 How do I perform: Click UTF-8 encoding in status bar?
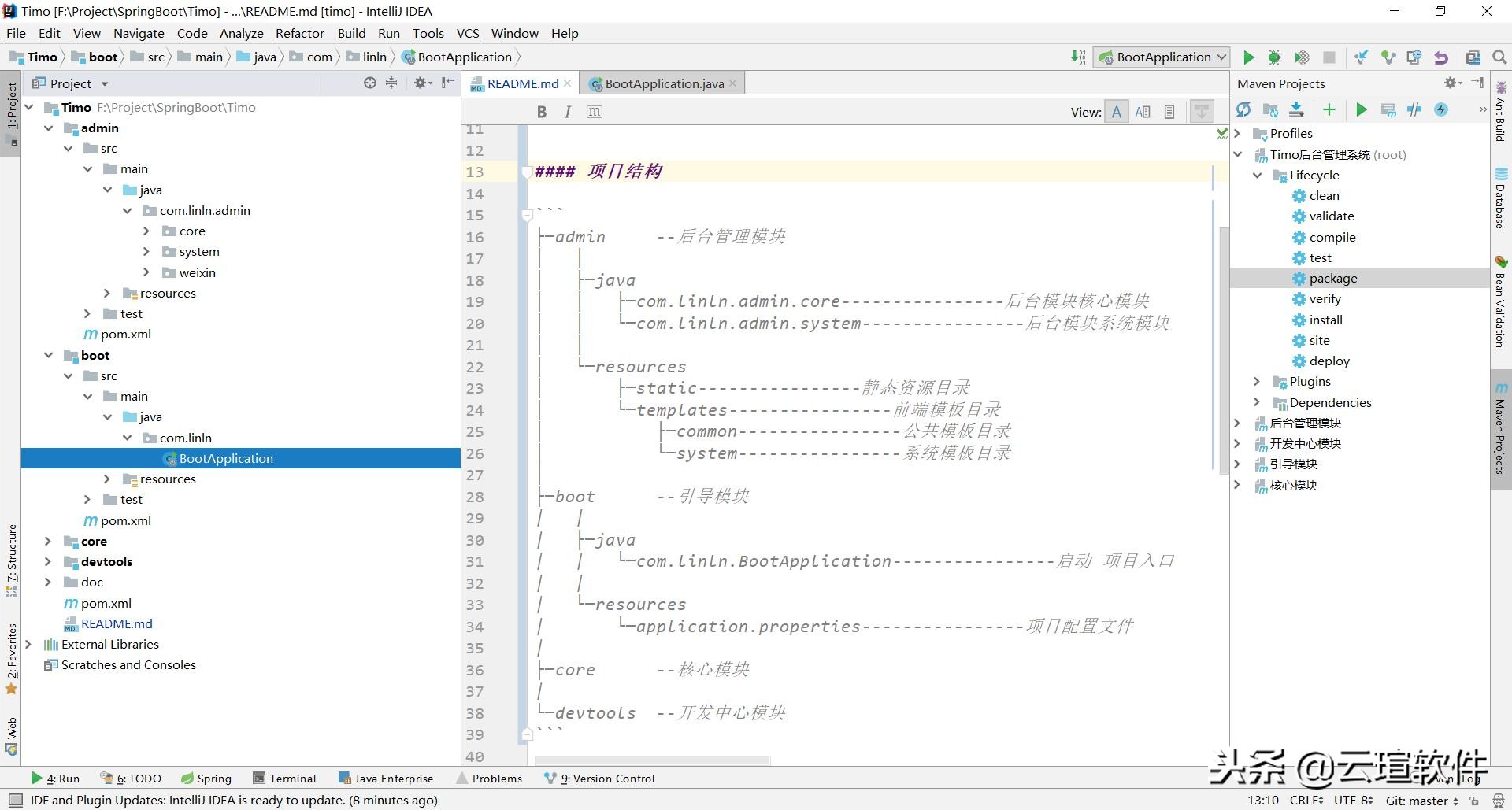coord(1354,800)
